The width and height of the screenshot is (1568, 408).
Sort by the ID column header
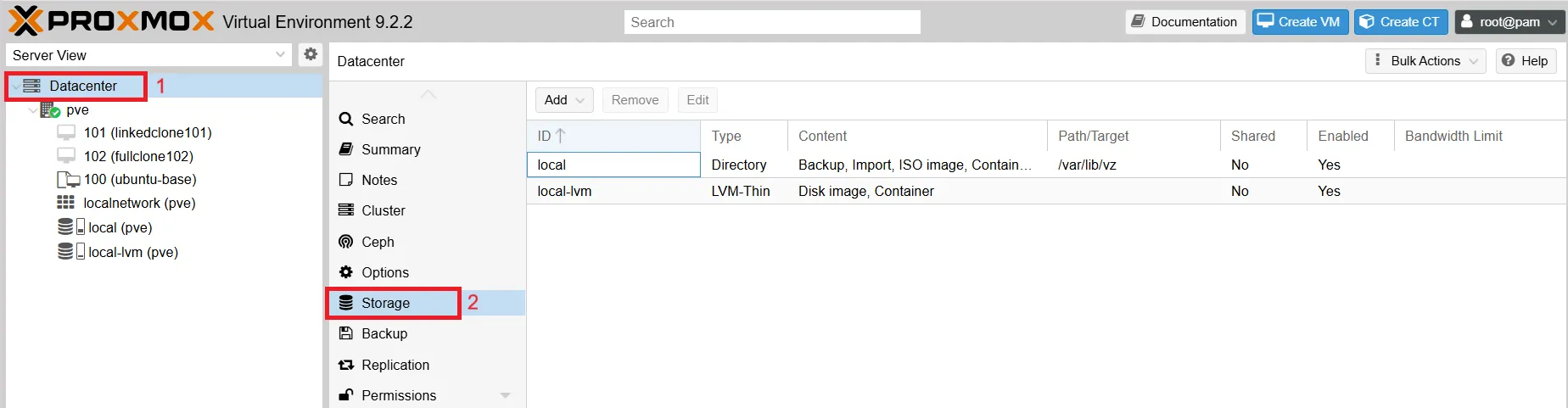click(613, 136)
